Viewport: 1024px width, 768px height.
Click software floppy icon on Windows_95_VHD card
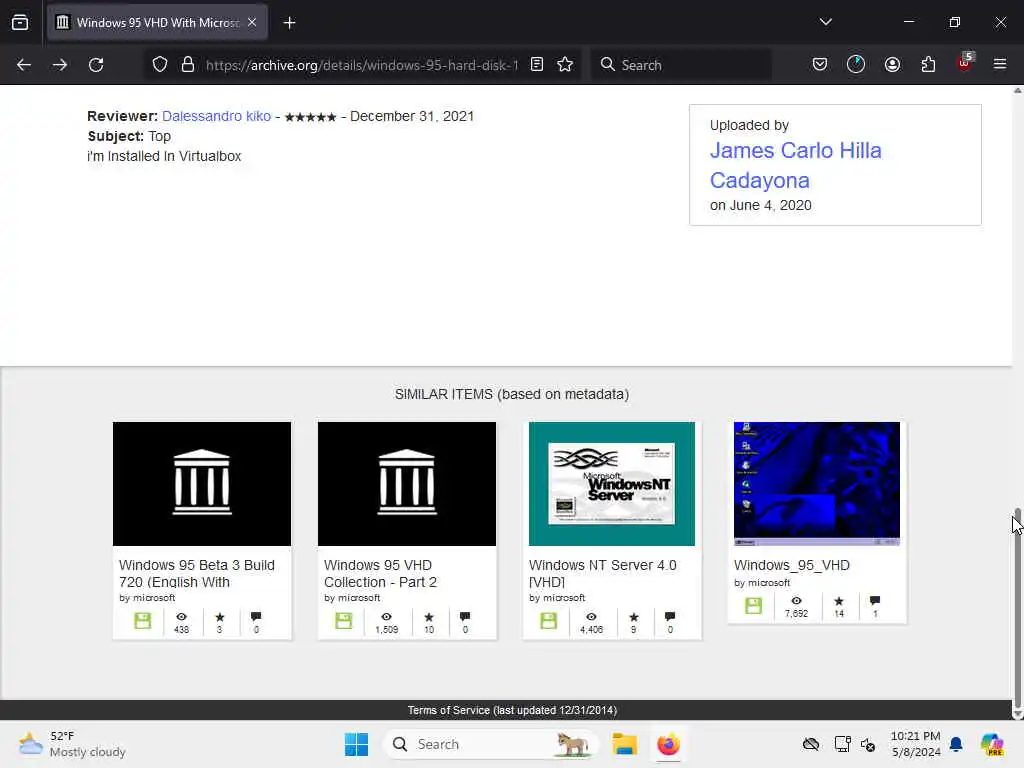click(x=754, y=605)
